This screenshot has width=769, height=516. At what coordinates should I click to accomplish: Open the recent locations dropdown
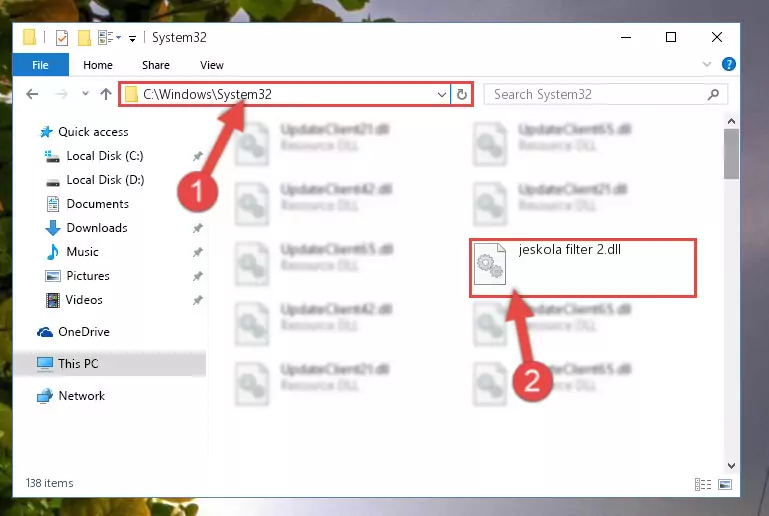85,93
